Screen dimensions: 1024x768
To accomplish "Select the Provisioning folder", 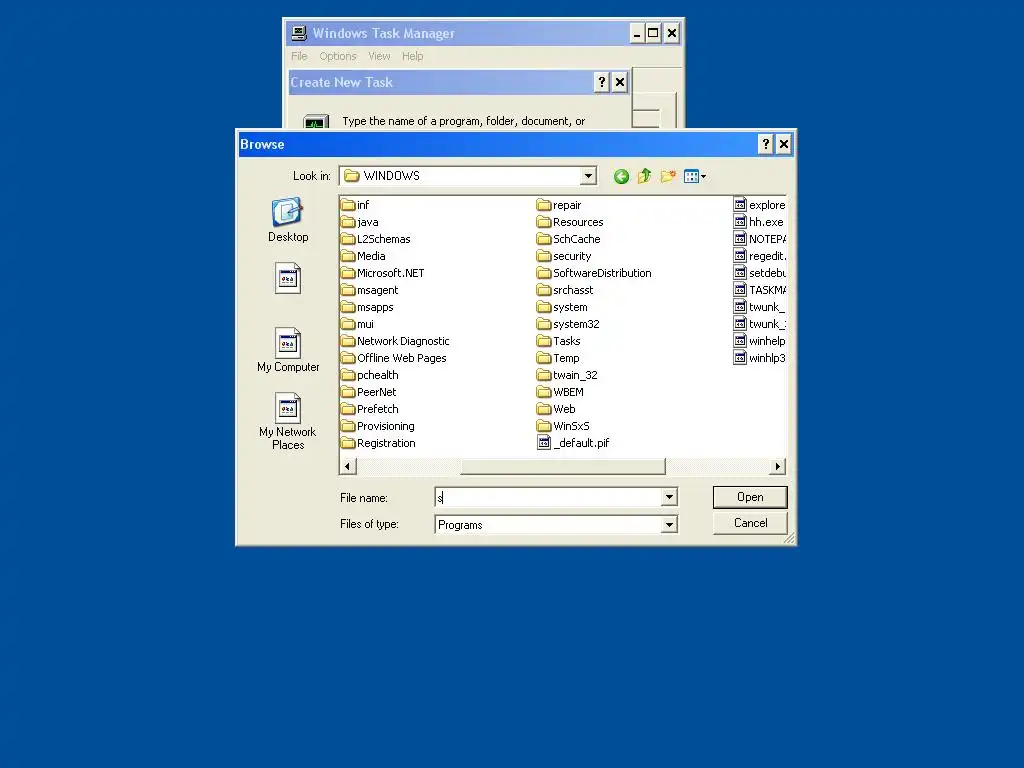I will [x=377, y=426].
